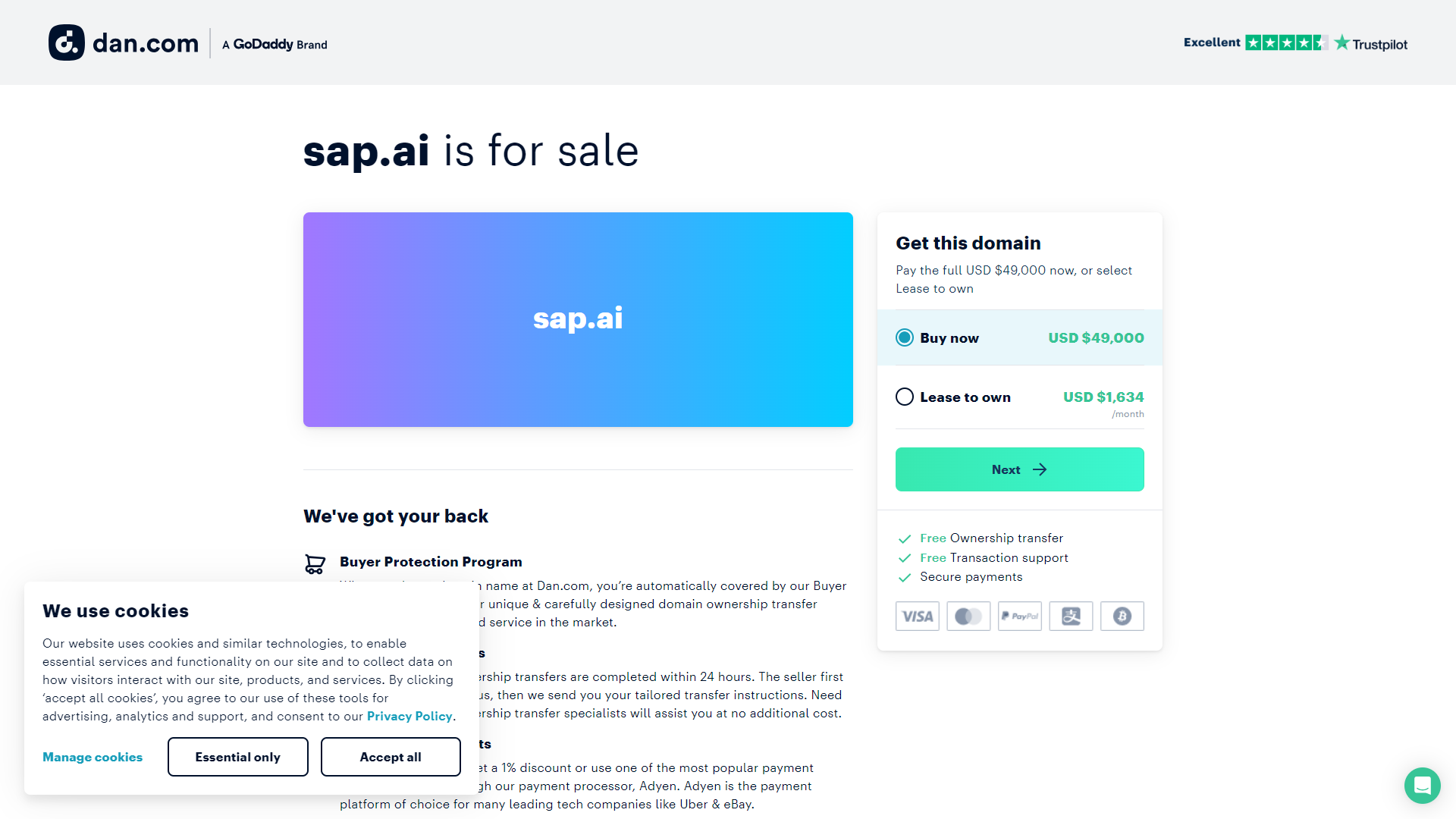Click the GoDaddy brand logo
The width and height of the screenshot is (1456, 819).
pyautogui.click(x=274, y=44)
